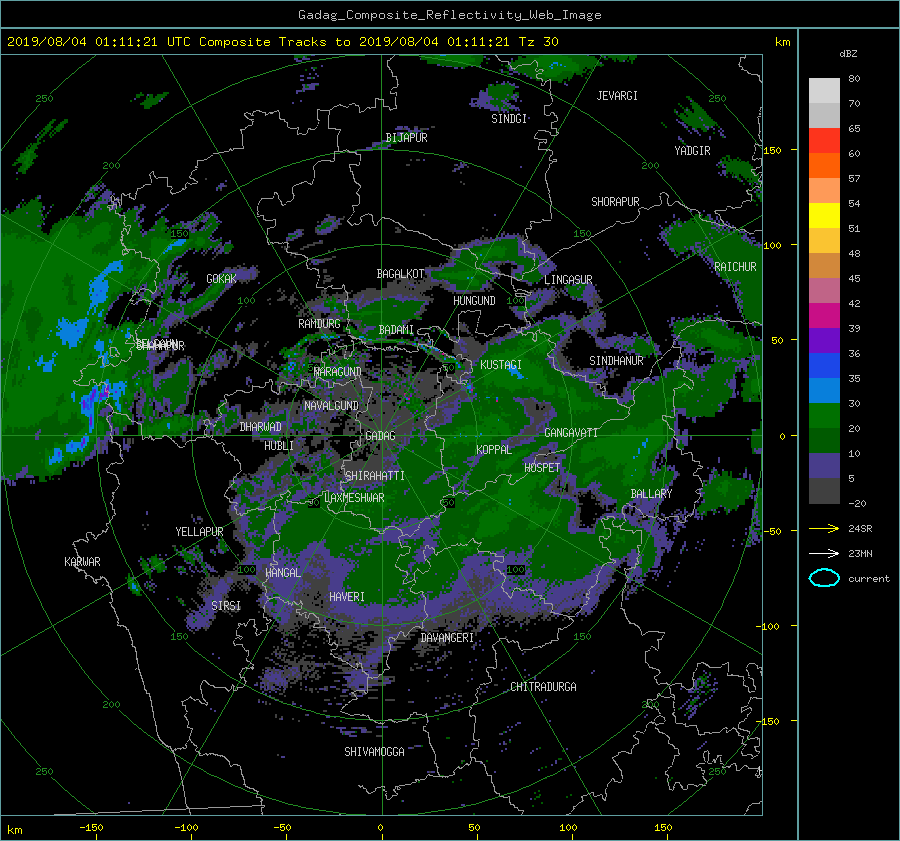Click the HANGAL city label

[283, 573]
